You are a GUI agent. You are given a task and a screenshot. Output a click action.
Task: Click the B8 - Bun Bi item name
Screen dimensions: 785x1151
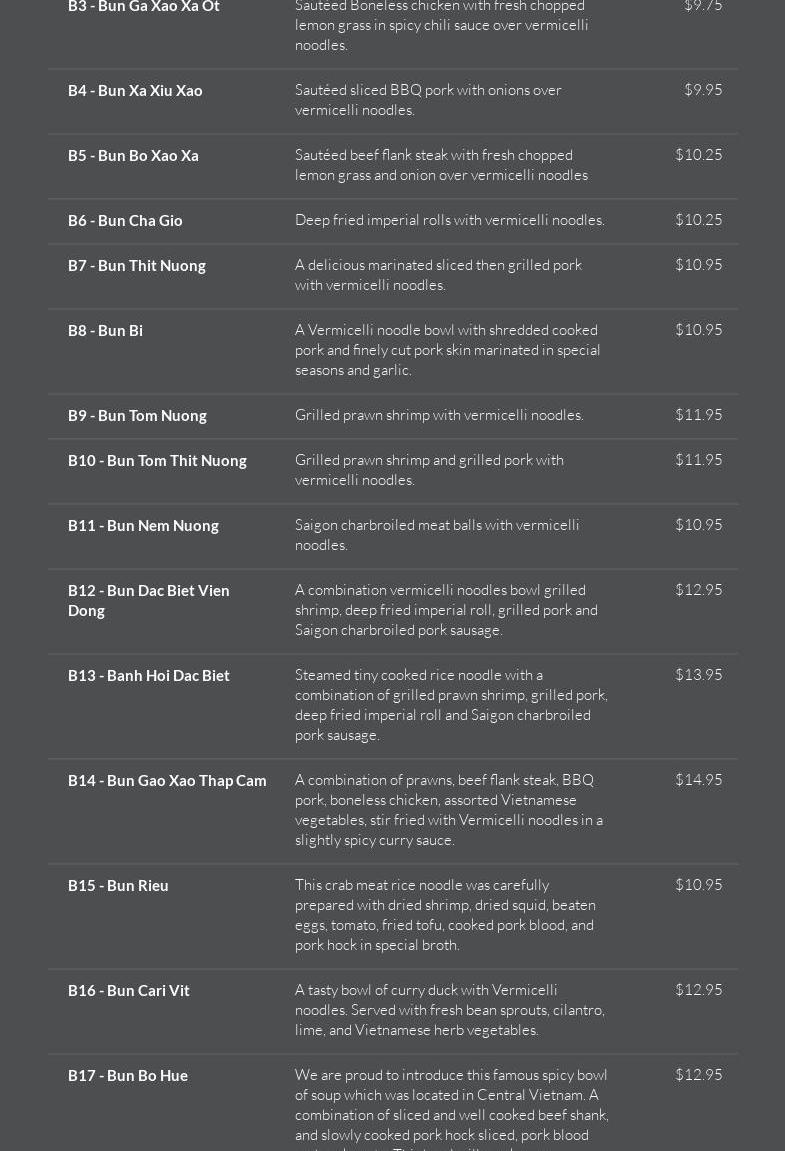[x=105, y=331]
